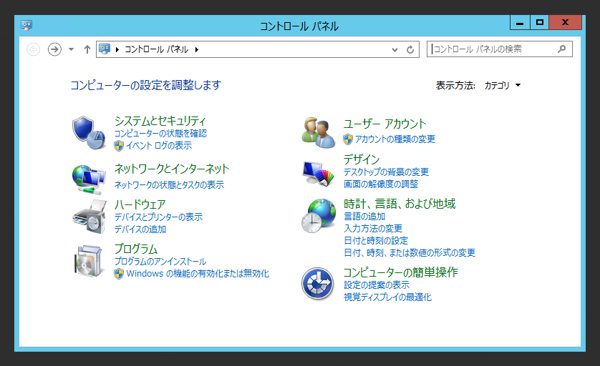Image resolution: width=600 pixels, height=366 pixels.
Task: Open the 時計、言語、および地域 globe clock icon
Action: click(x=318, y=216)
